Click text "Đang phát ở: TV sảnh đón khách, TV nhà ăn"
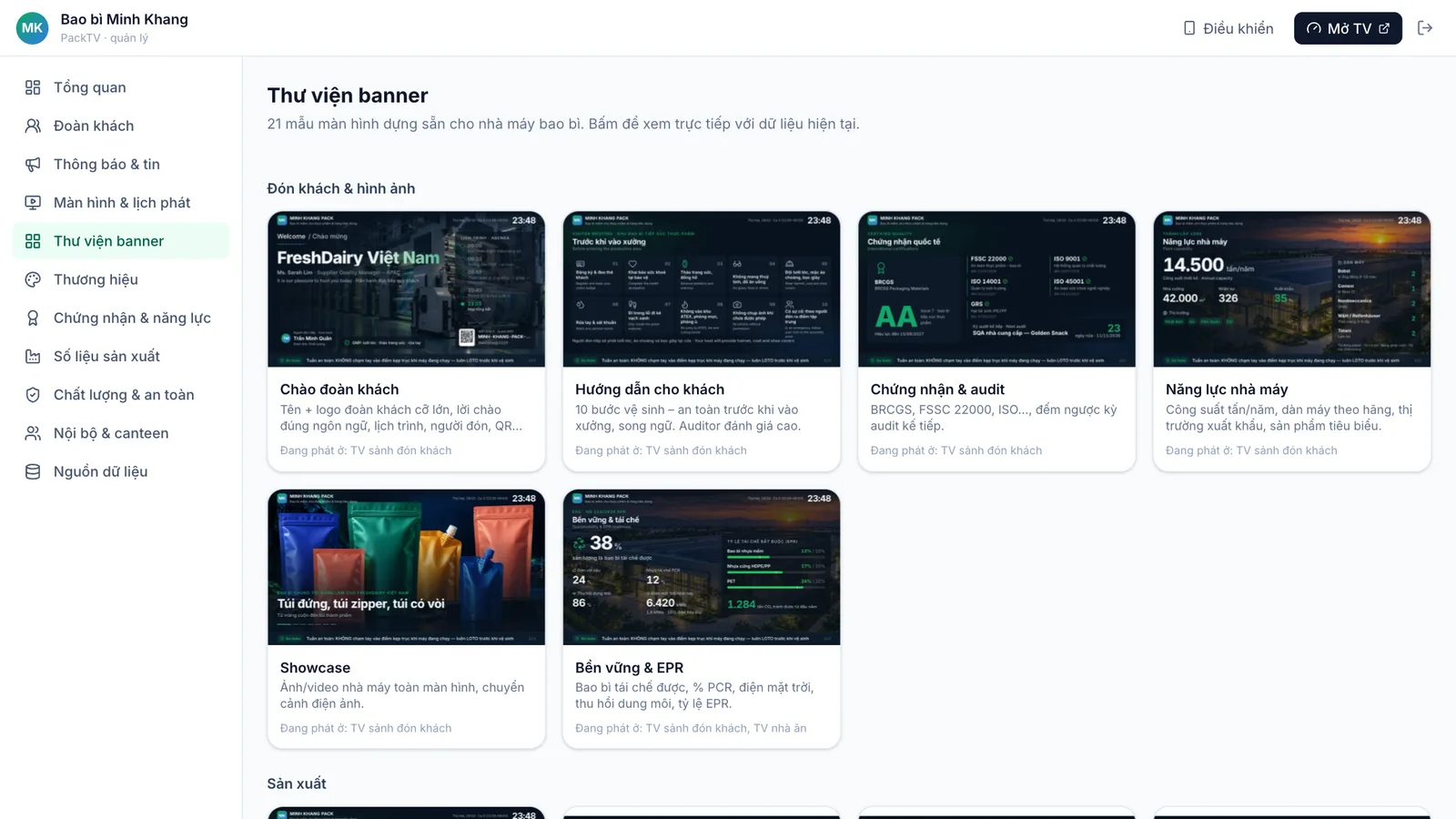This screenshot has width=1456, height=819. tap(691, 728)
